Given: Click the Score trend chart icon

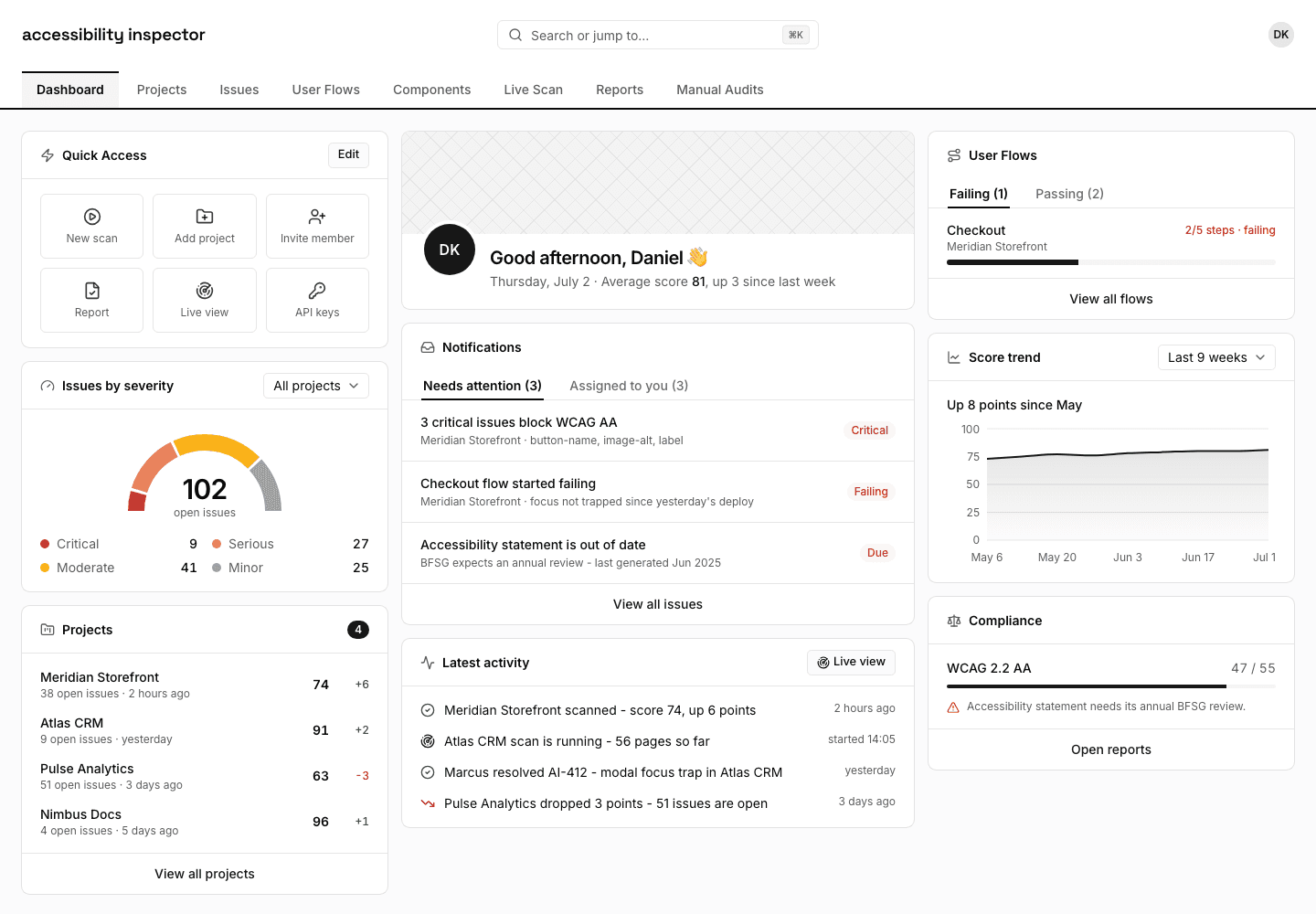Looking at the screenshot, I should [x=954, y=357].
